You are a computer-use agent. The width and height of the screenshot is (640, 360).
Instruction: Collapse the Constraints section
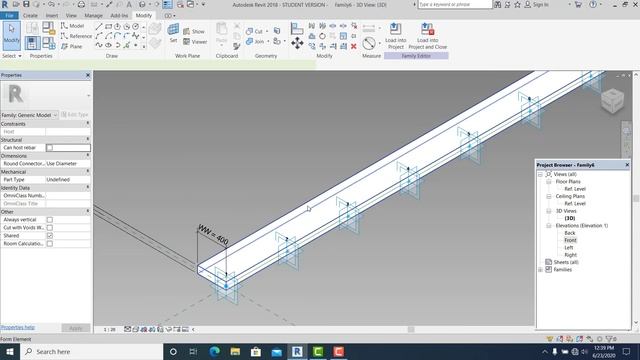click(x=88, y=124)
